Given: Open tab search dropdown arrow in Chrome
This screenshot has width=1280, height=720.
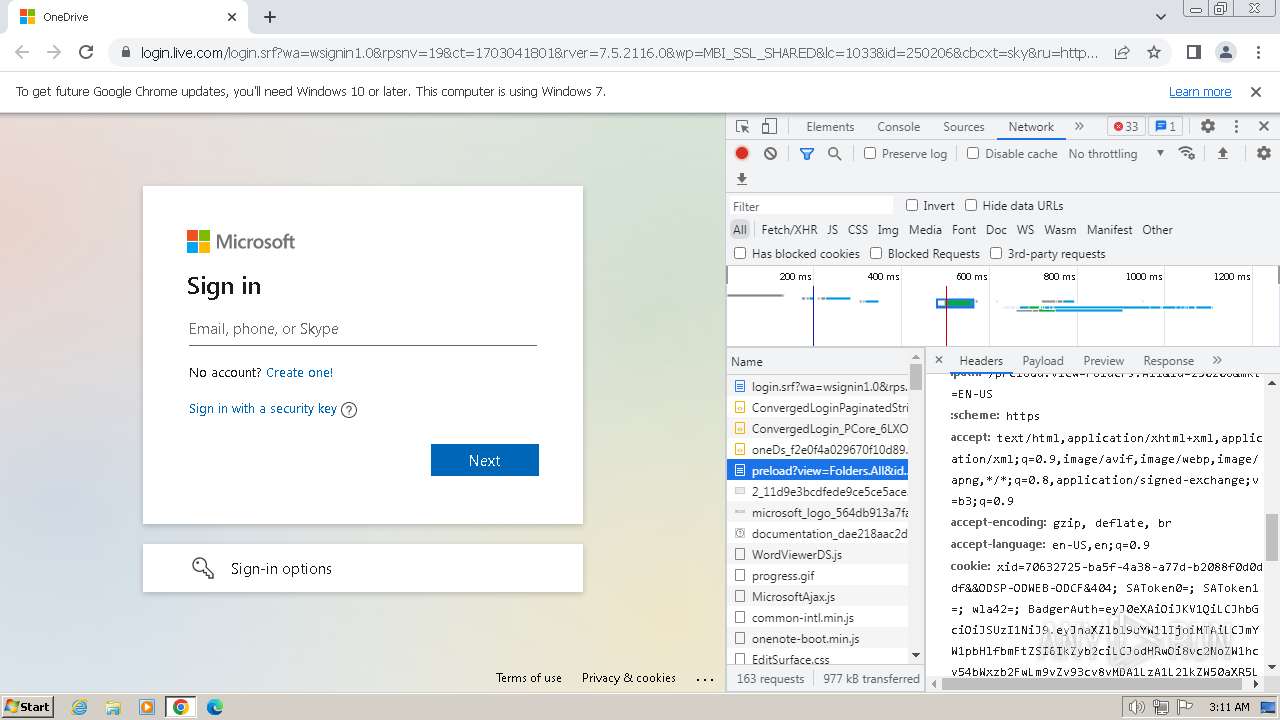Looking at the screenshot, I should 1161,17.
